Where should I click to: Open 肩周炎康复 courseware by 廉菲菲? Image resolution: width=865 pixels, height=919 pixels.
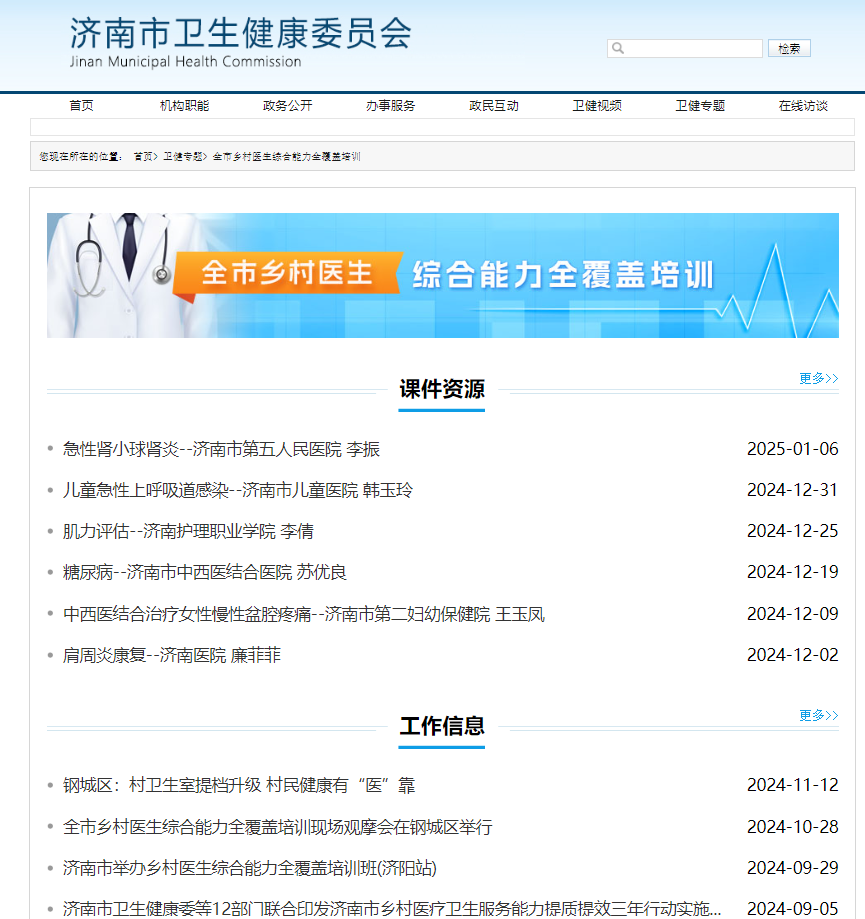171,655
